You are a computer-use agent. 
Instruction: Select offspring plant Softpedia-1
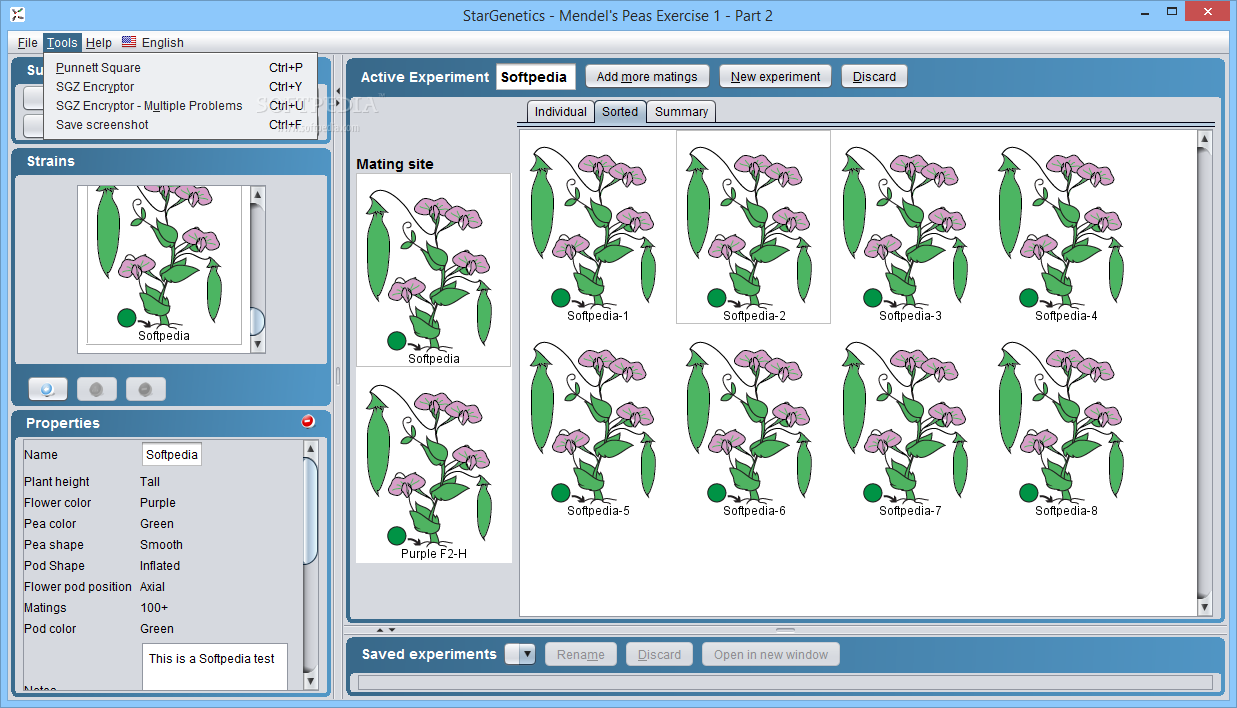(598, 229)
